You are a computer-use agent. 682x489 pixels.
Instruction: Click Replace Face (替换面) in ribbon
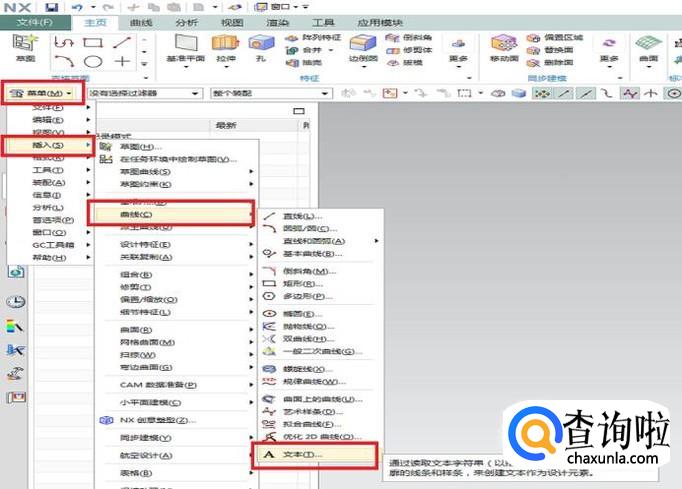551,50
